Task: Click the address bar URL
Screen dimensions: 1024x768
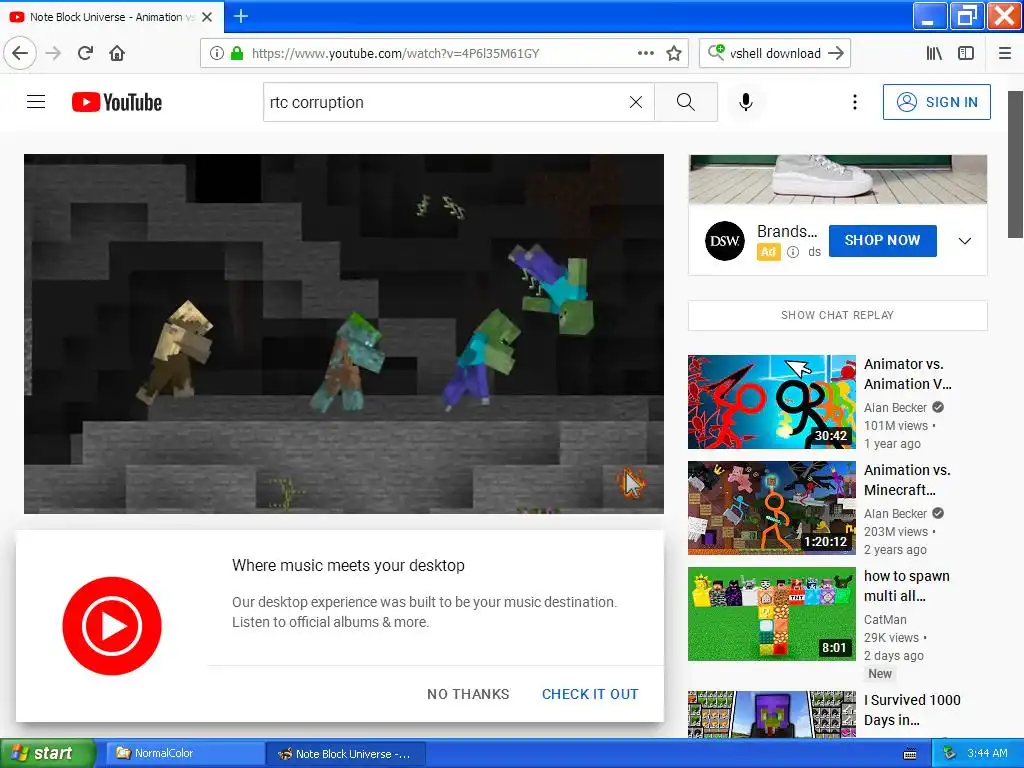Action: [395, 53]
